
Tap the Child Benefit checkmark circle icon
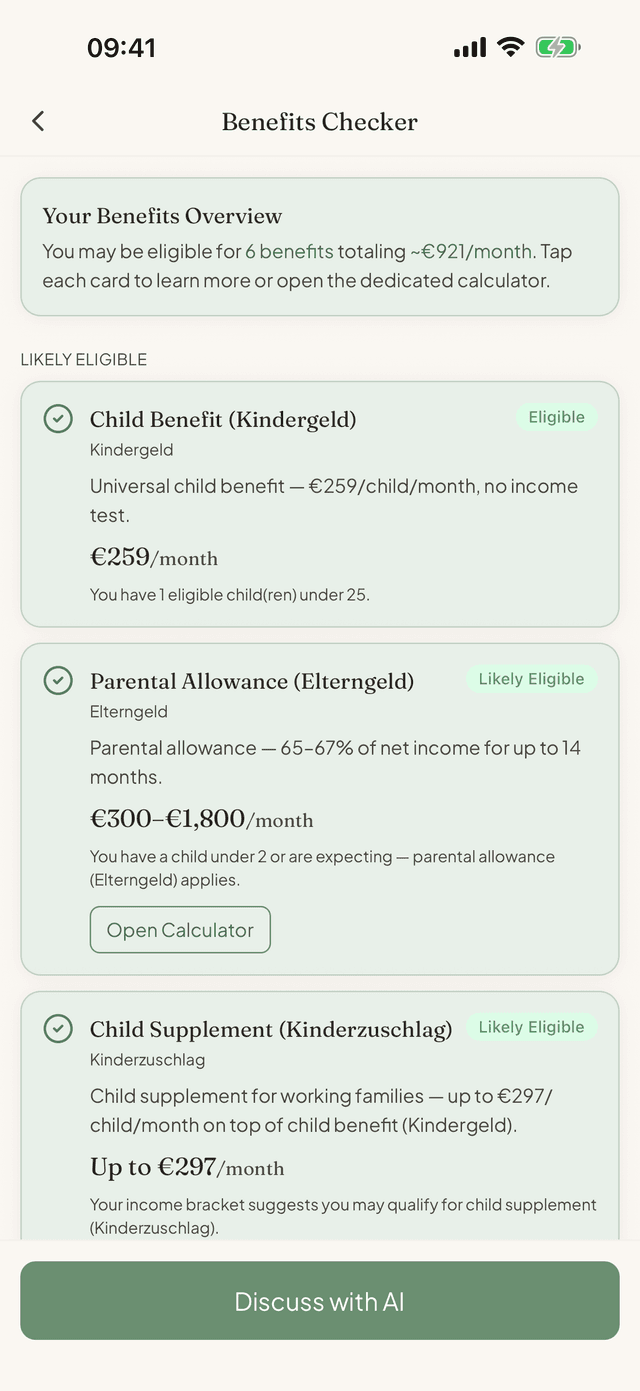pyautogui.click(x=58, y=419)
